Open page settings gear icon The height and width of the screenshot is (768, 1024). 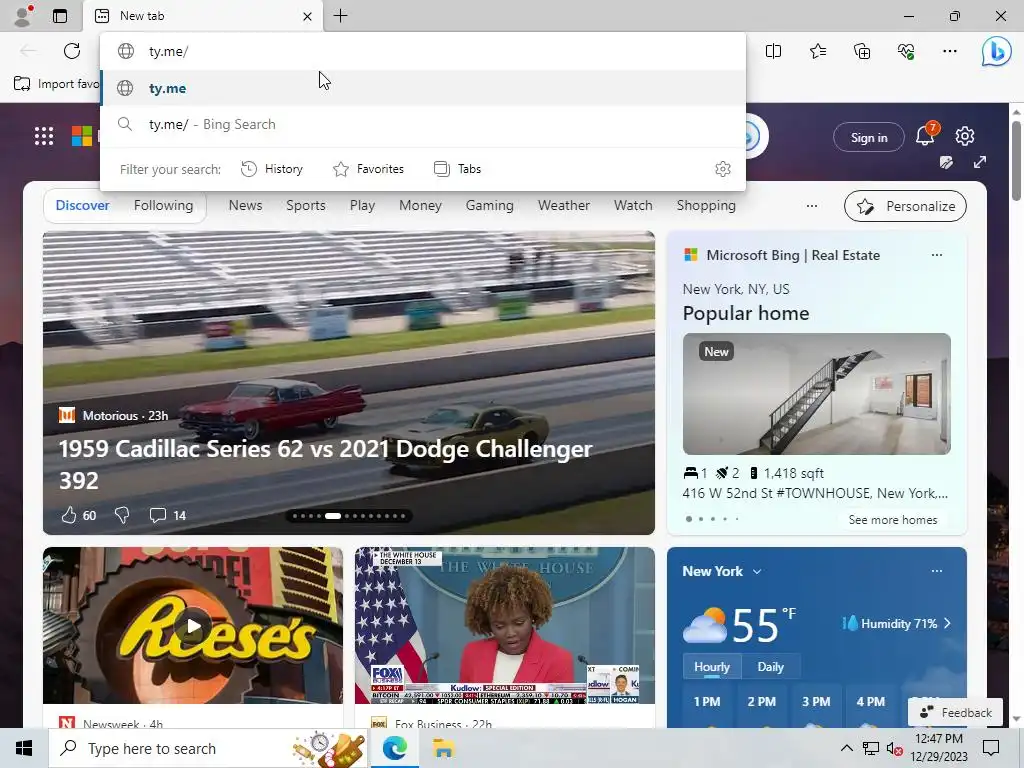[x=965, y=136]
